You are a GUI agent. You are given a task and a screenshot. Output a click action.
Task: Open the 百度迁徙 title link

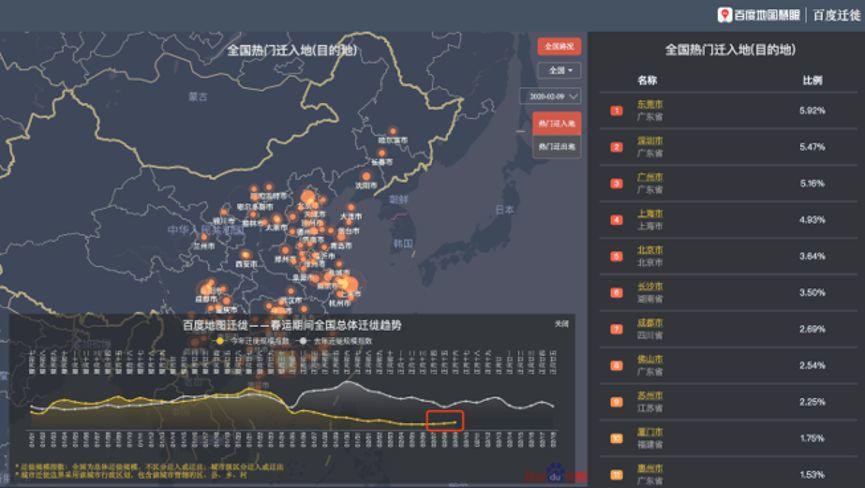pyautogui.click(x=837, y=15)
